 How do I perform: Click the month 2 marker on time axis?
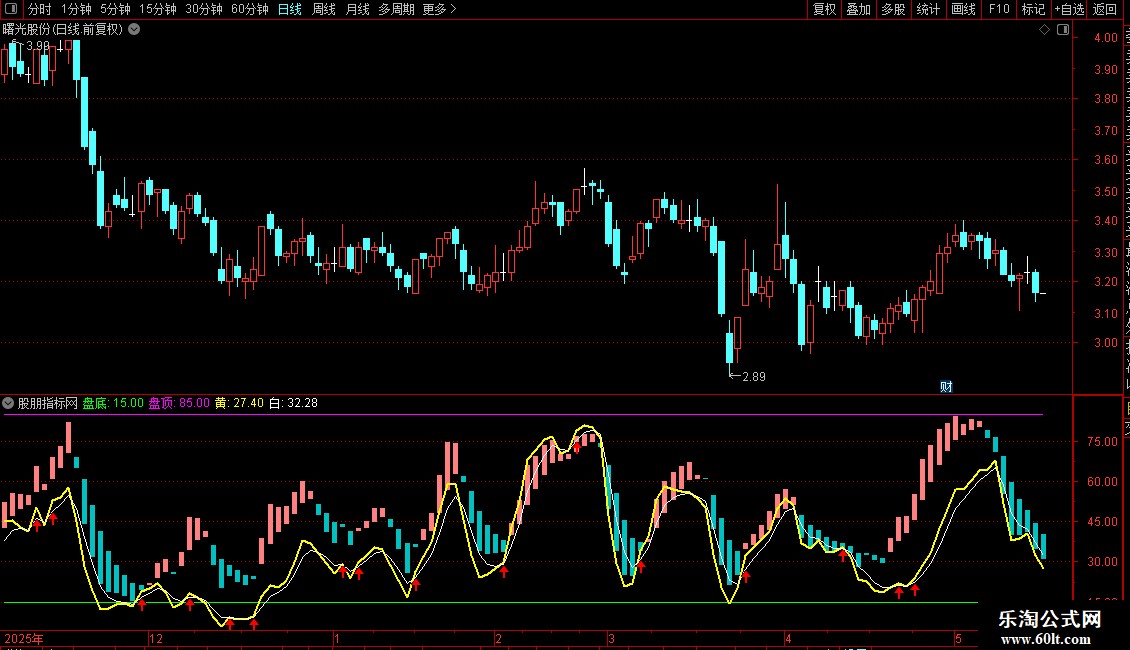(498, 638)
